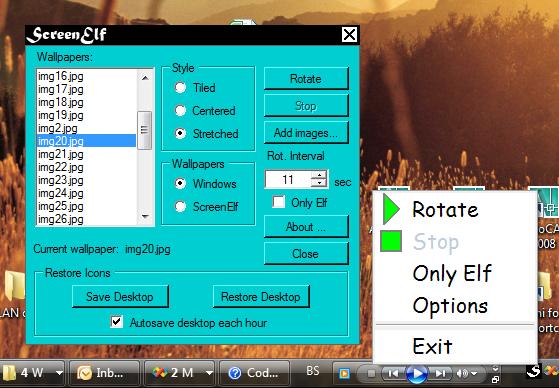The height and width of the screenshot is (388, 559).
Task: Enable the Only Elf checkbox
Action: pos(278,202)
